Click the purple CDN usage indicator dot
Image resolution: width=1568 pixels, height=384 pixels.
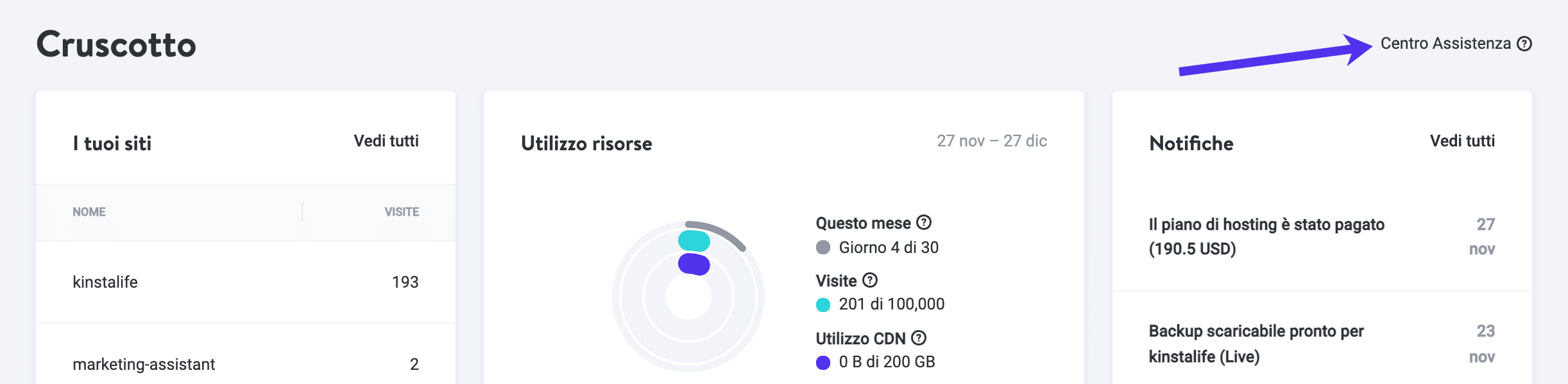point(823,361)
